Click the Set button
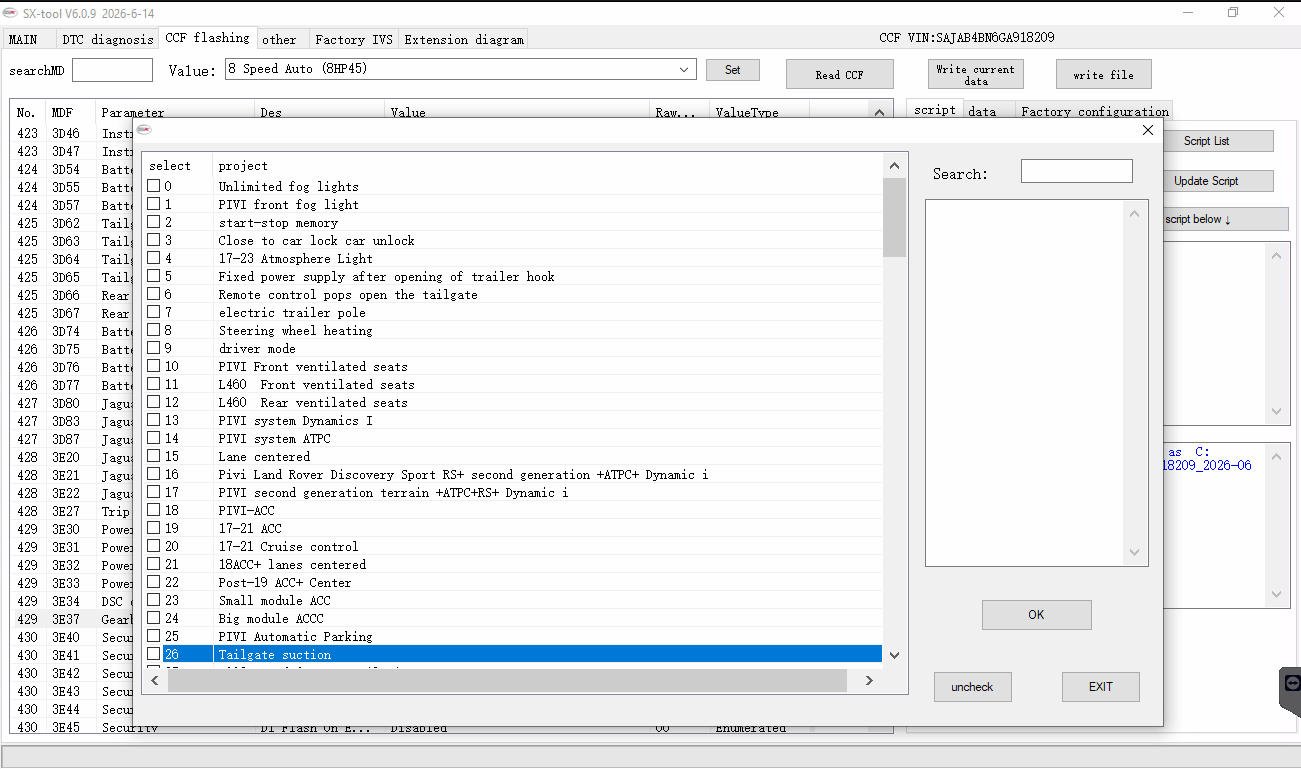1301x769 pixels. point(733,70)
